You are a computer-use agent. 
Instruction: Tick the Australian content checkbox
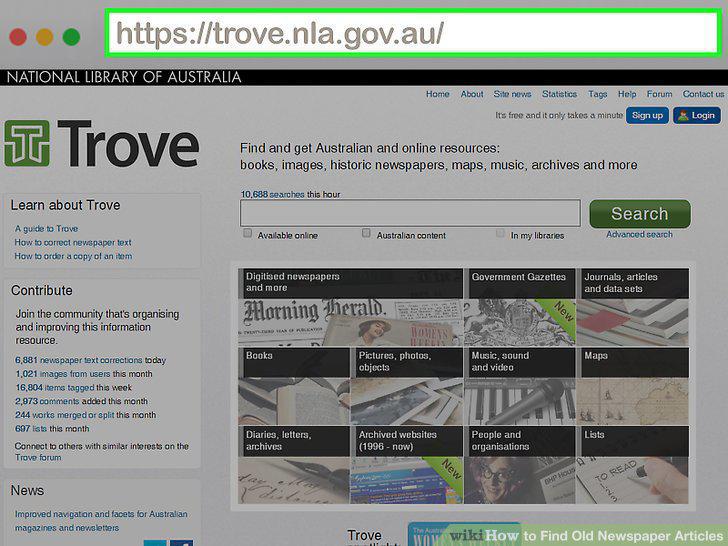pyautogui.click(x=366, y=233)
